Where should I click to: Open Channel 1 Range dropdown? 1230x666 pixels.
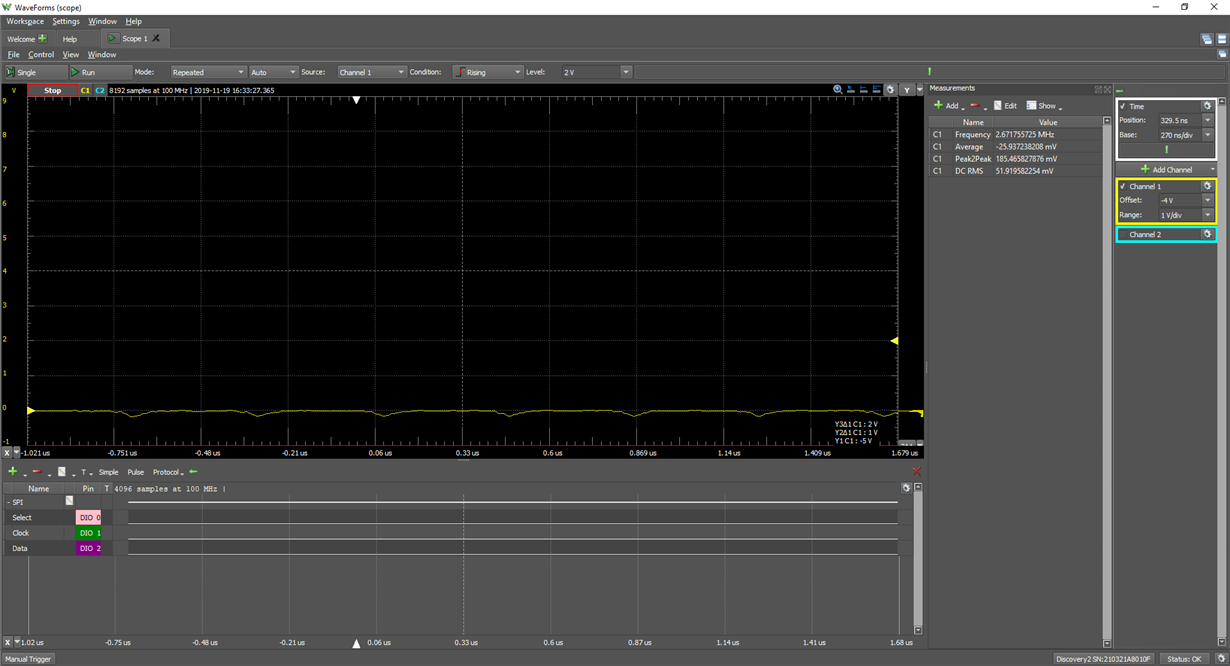pyautogui.click(x=1207, y=215)
